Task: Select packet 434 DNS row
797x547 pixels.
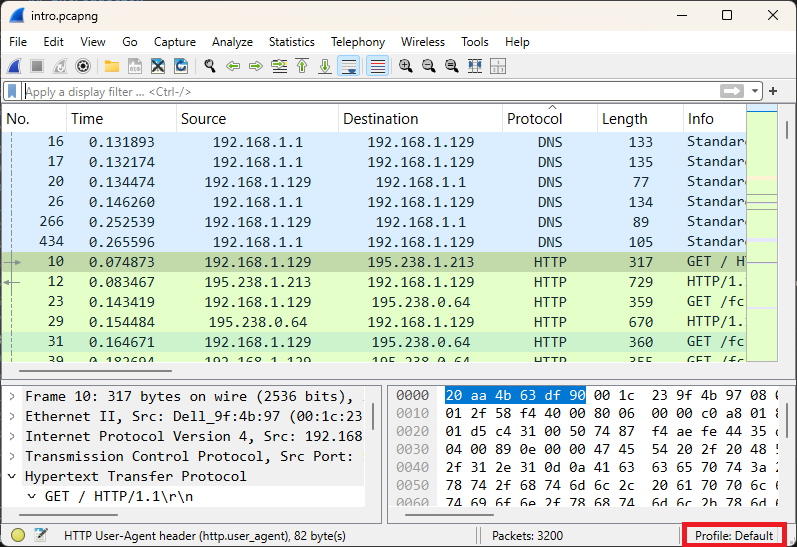Action: tap(374, 242)
